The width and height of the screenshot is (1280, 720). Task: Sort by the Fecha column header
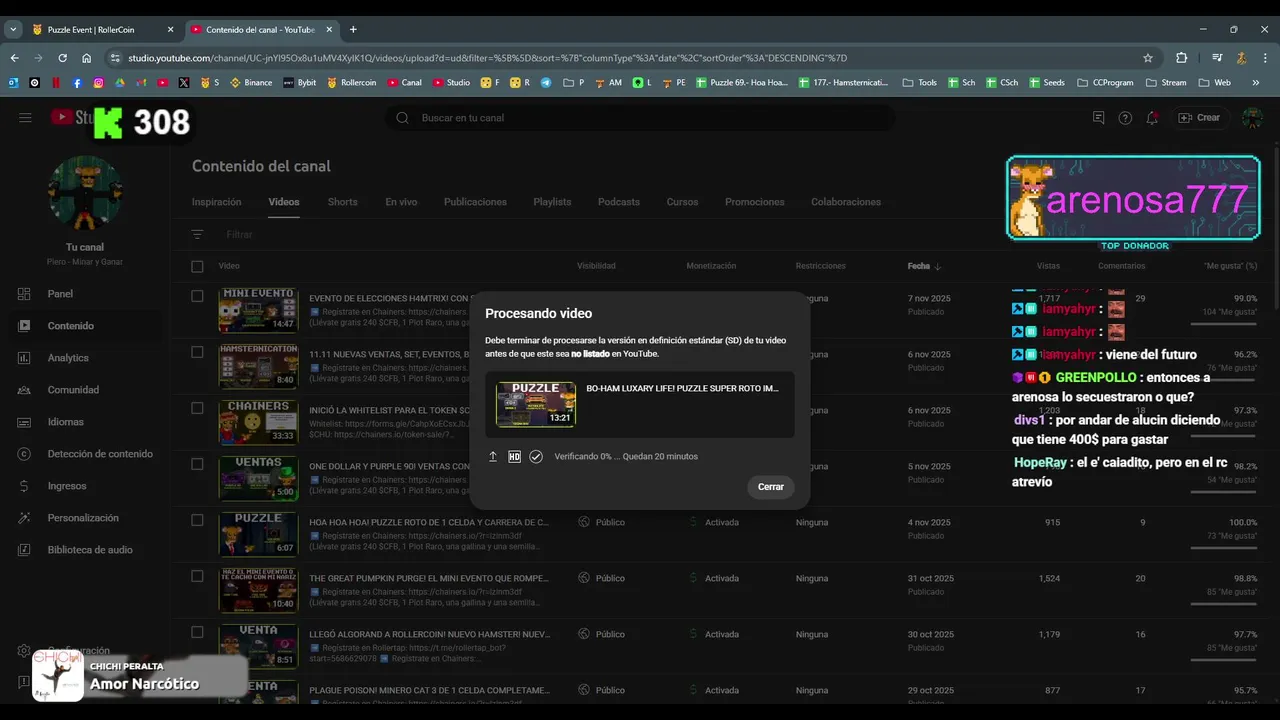coord(924,266)
